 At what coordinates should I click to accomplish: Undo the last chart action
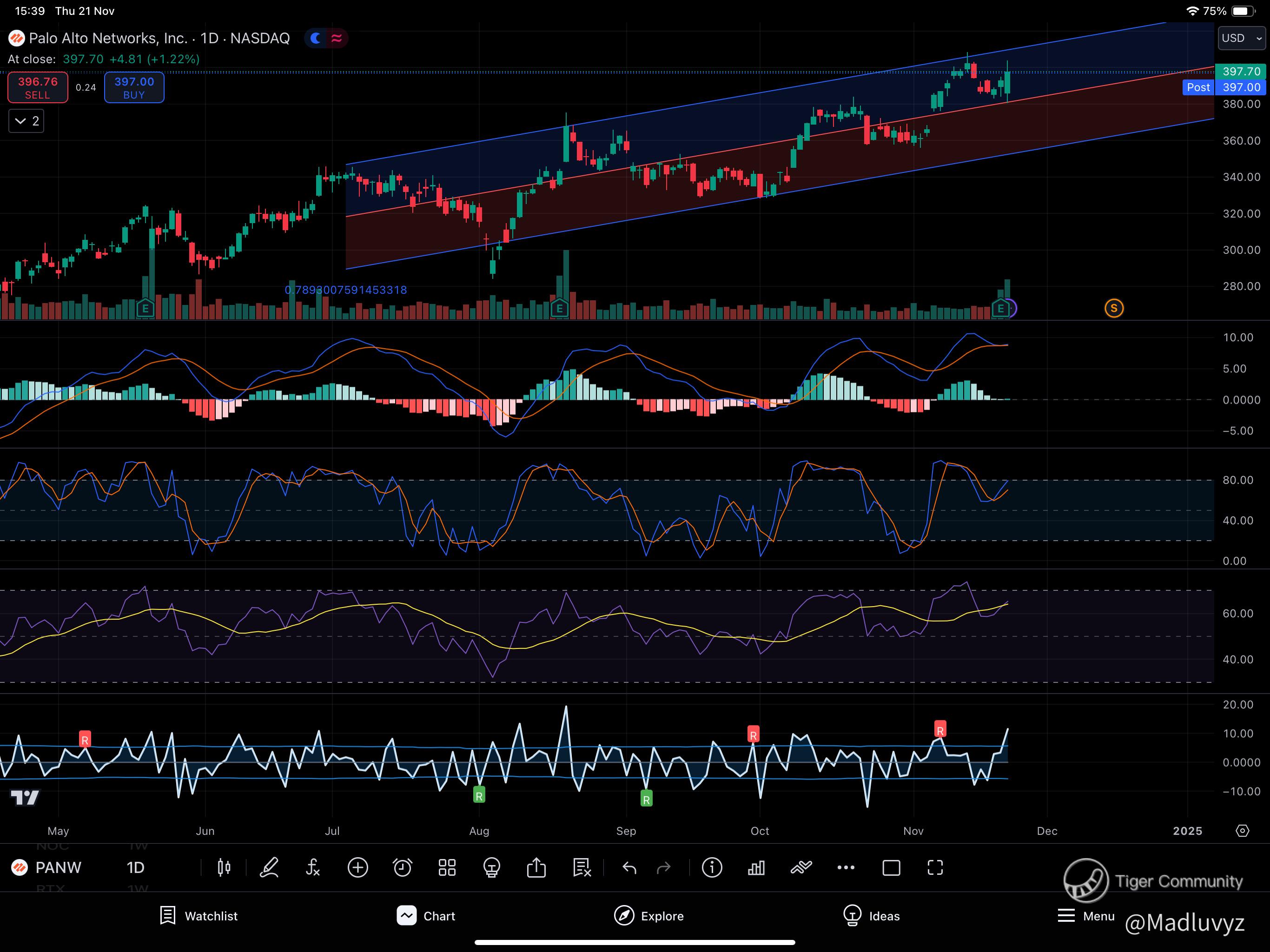coord(629,867)
